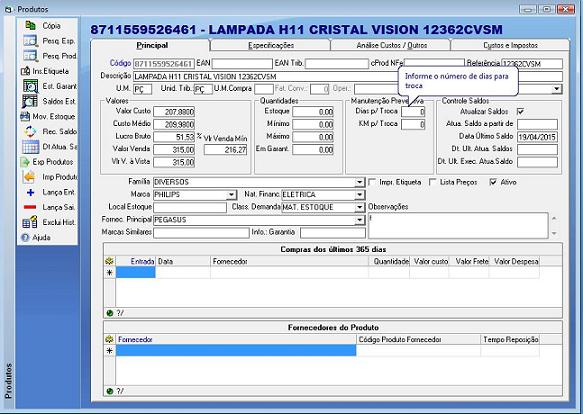Sort Compras grid by Data column
The image size is (583, 414).
point(183,261)
